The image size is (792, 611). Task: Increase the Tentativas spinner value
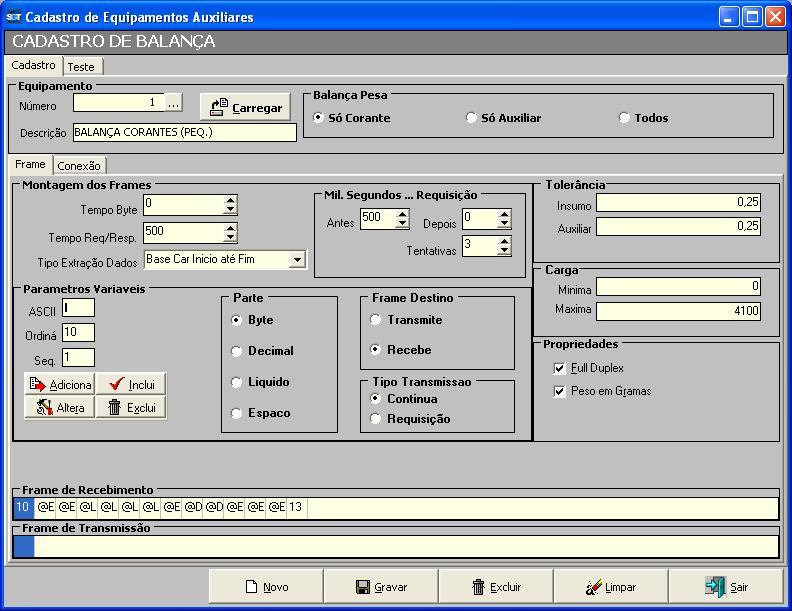click(504, 241)
